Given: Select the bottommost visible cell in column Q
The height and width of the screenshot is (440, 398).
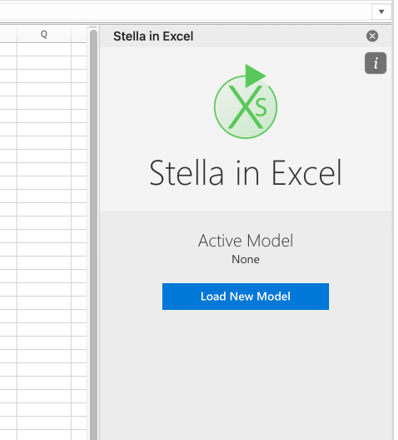Looking at the screenshot, I should 44,435.
